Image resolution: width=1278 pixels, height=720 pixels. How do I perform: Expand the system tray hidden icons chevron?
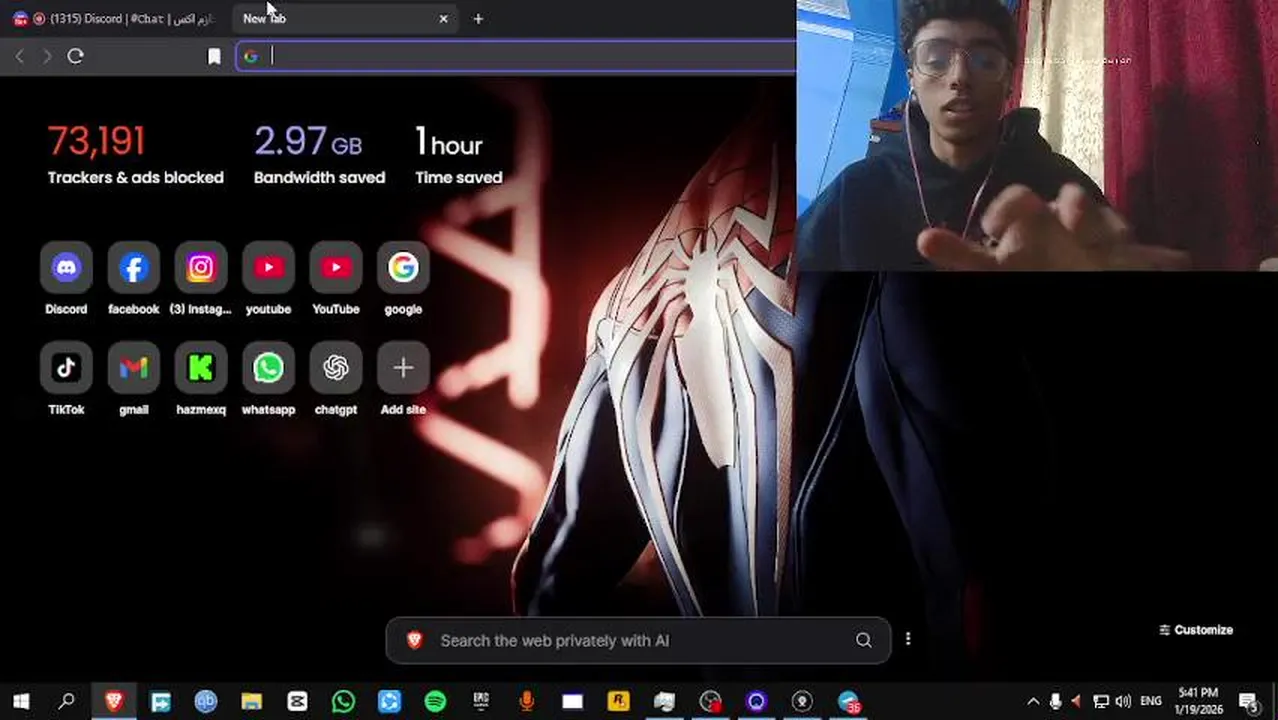pos(1033,702)
